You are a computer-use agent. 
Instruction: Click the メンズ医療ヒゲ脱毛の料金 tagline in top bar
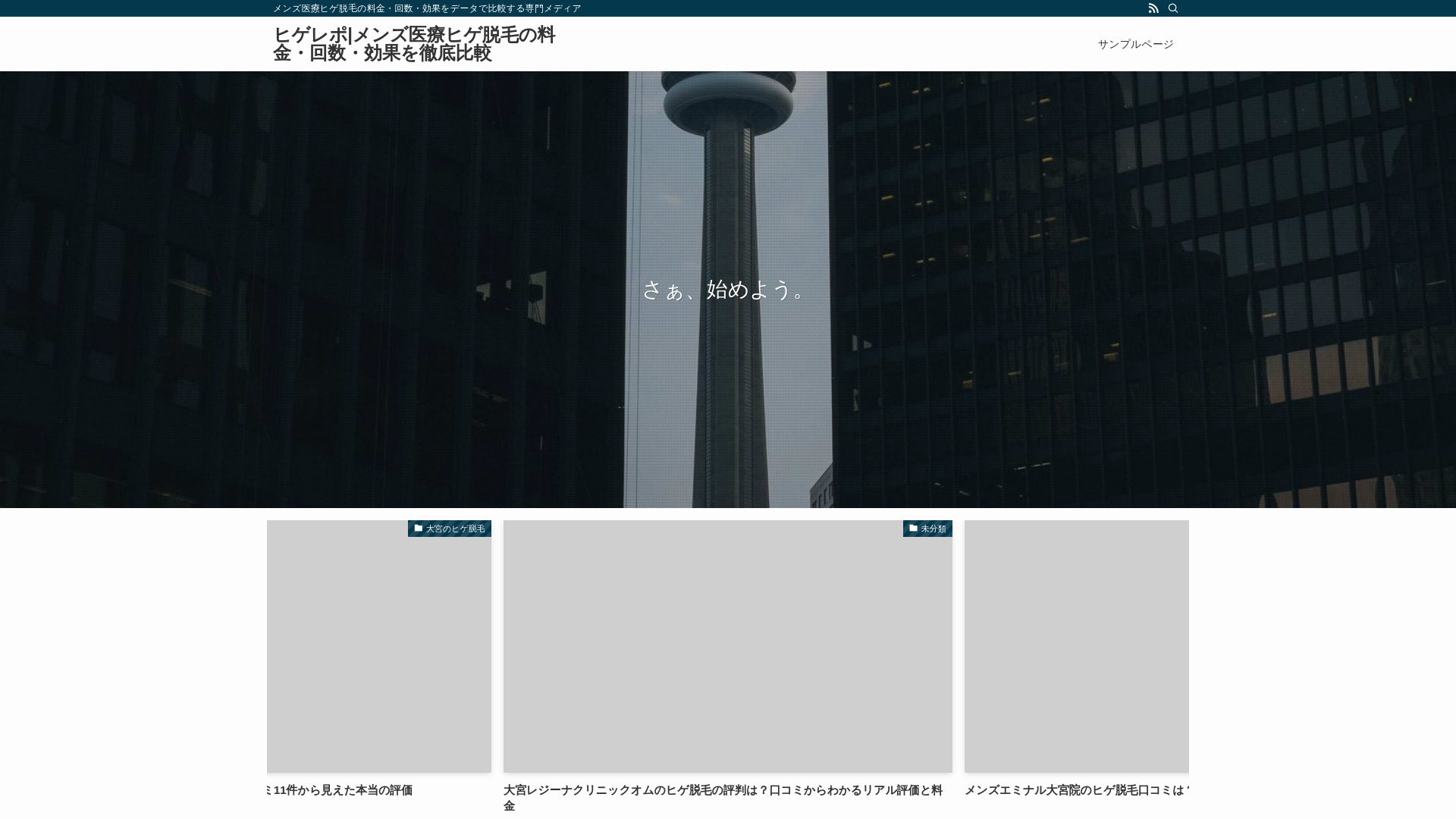tap(427, 8)
